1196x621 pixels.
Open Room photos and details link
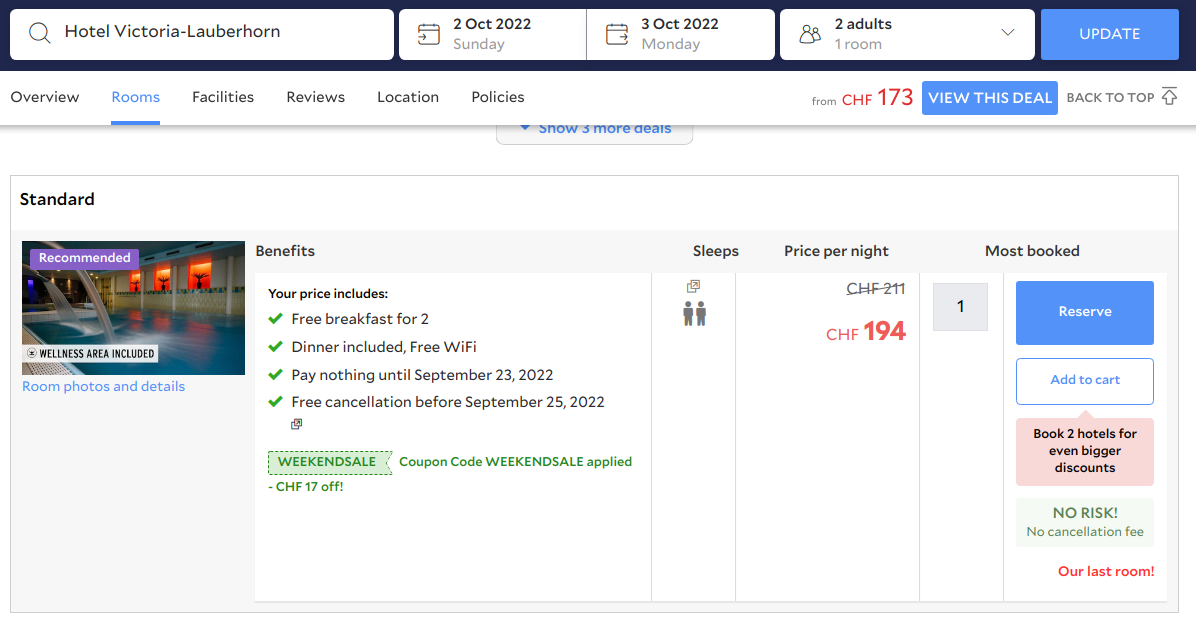pos(104,387)
